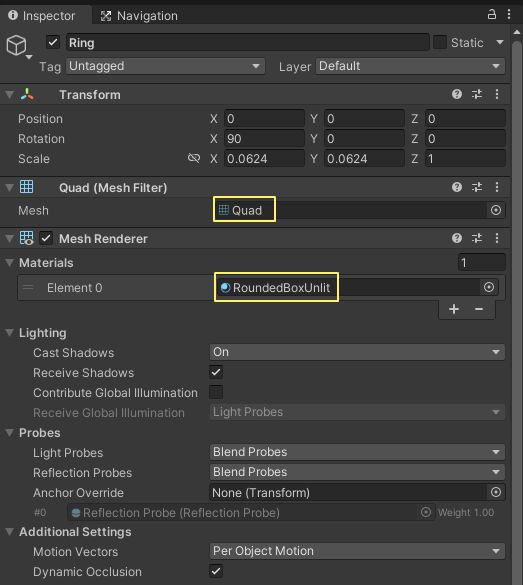The height and width of the screenshot is (585, 523).
Task: Collapse the Quad Mesh Filter foldout
Action: (x=10, y=187)
